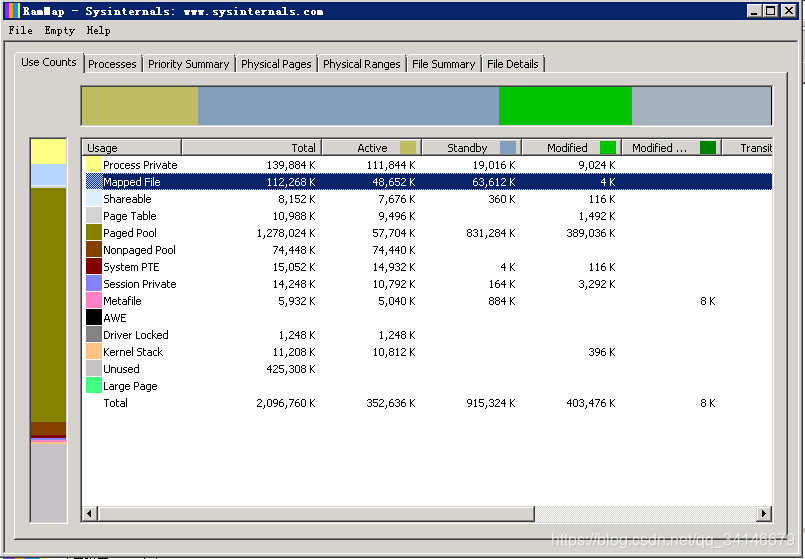Image resolution: width=805 pixels, height=559 pixels.
Task: Select the Kernel Stack row
Action: point(427,352)
